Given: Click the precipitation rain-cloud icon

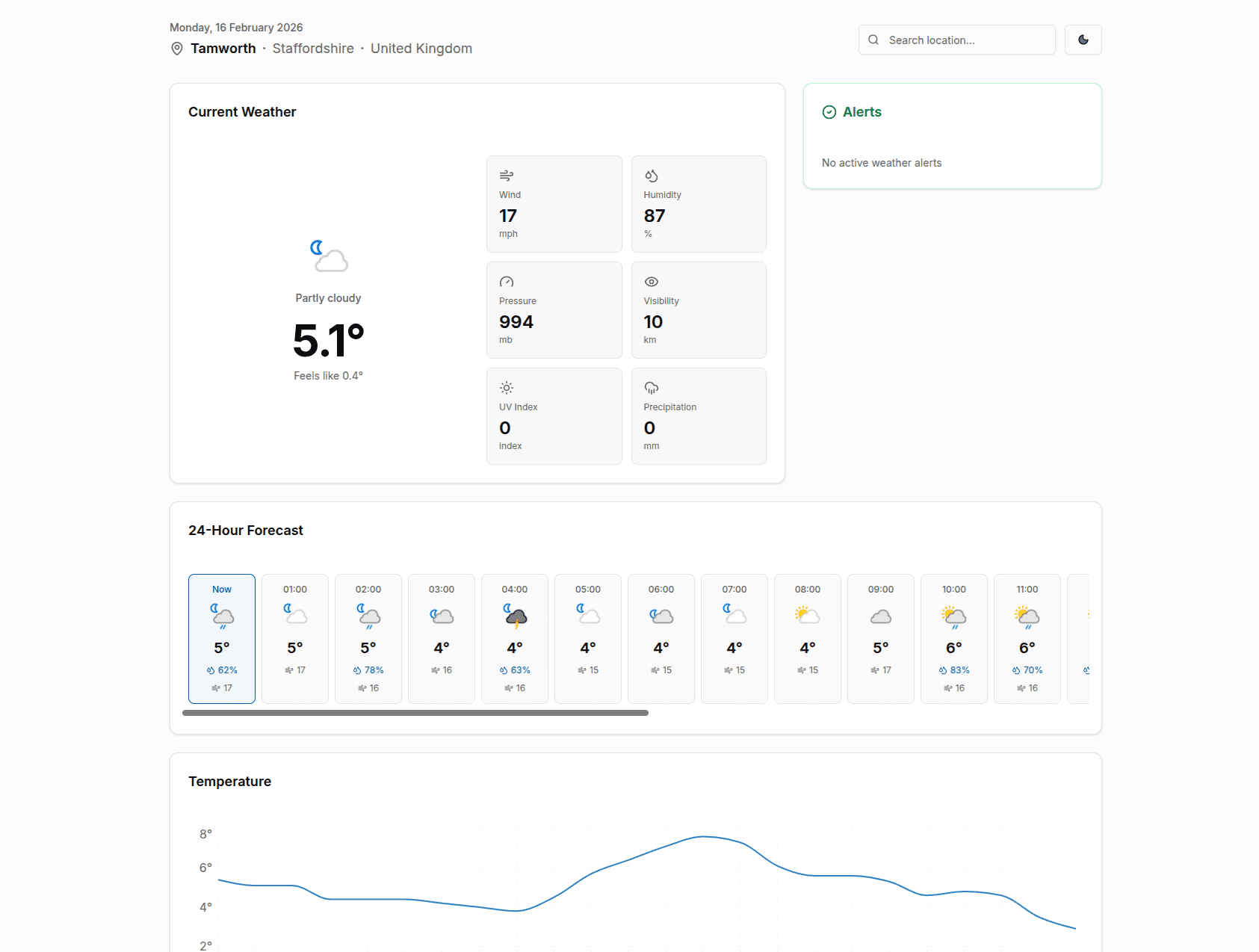Looking at the screenshot, I should click(x=651, y=388).
